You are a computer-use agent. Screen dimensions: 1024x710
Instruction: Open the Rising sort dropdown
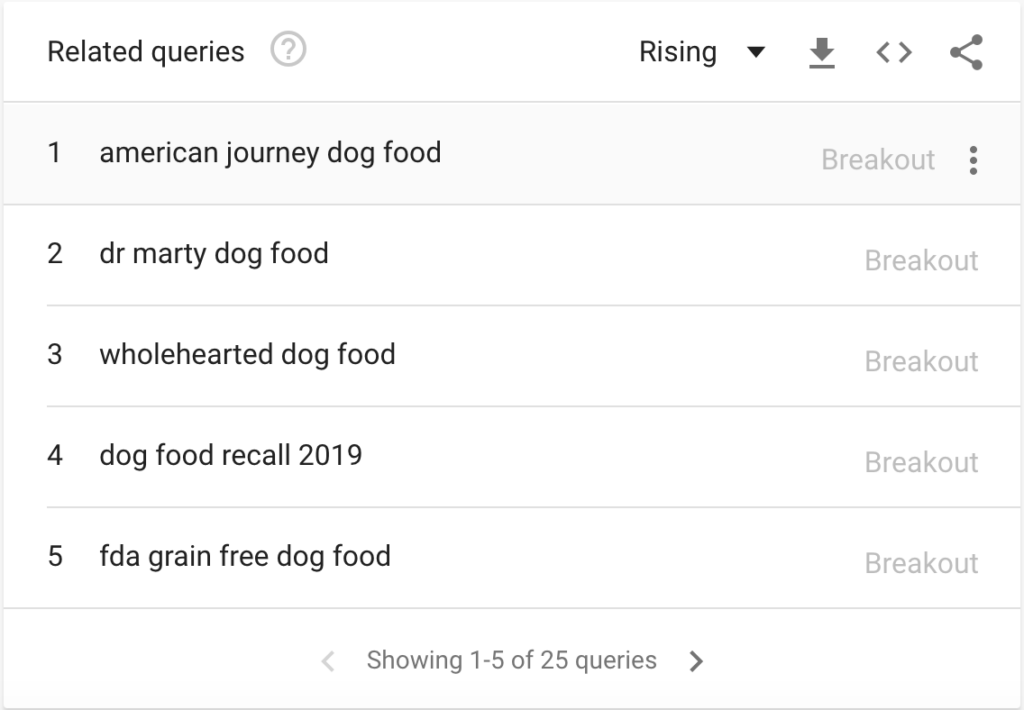701,52
